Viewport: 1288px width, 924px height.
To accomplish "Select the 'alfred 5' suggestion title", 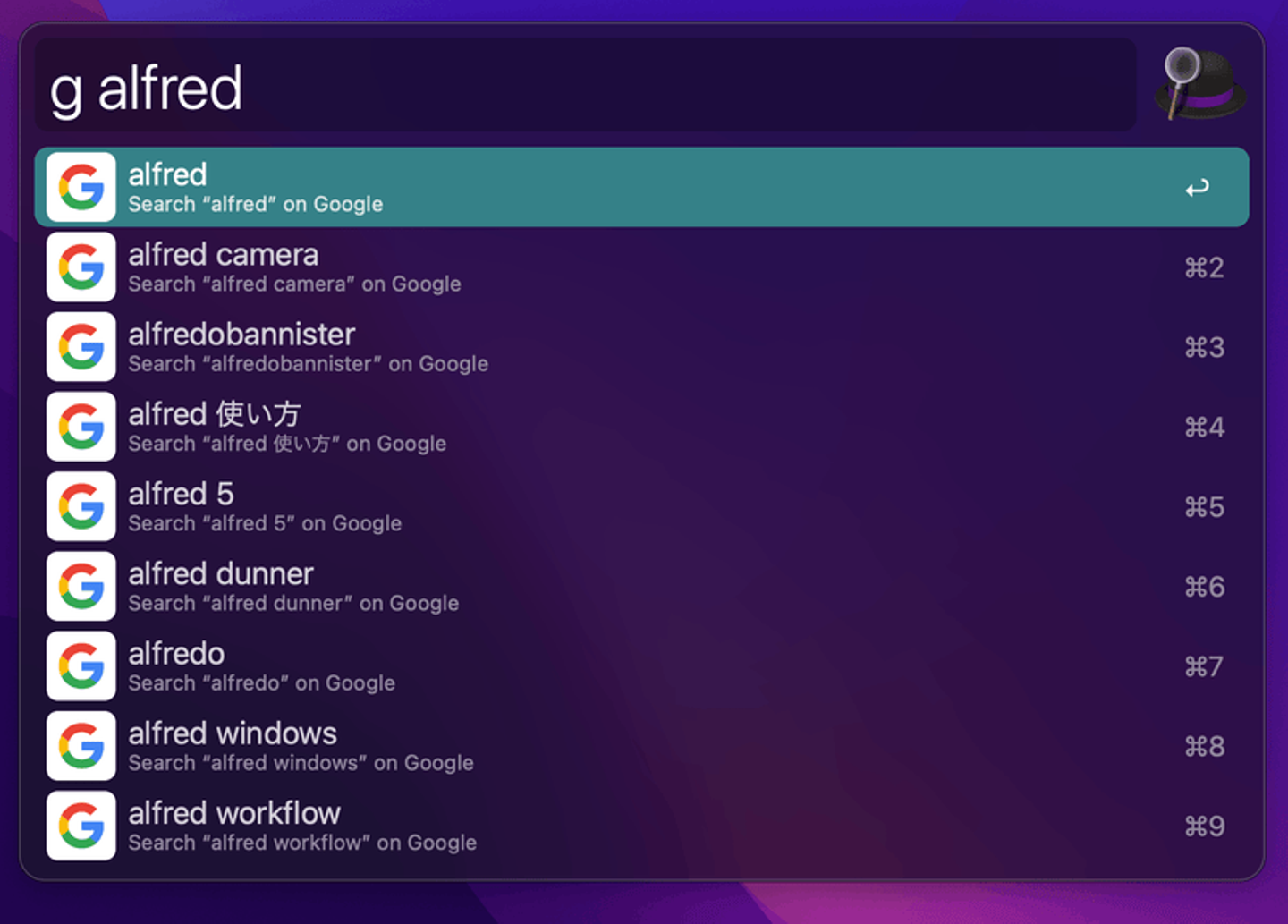I will click(x=182, y=494).
